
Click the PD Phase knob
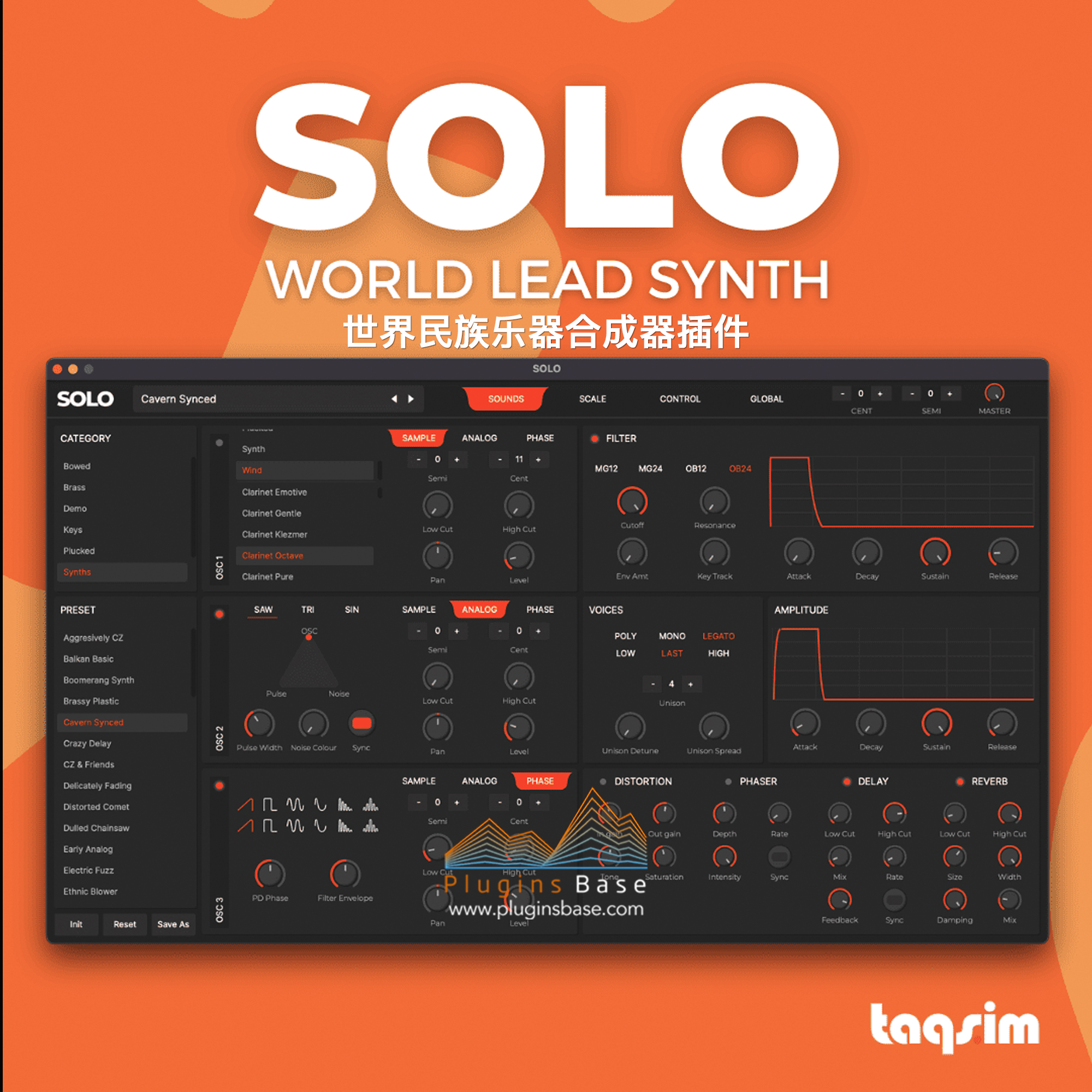(270, 874)
